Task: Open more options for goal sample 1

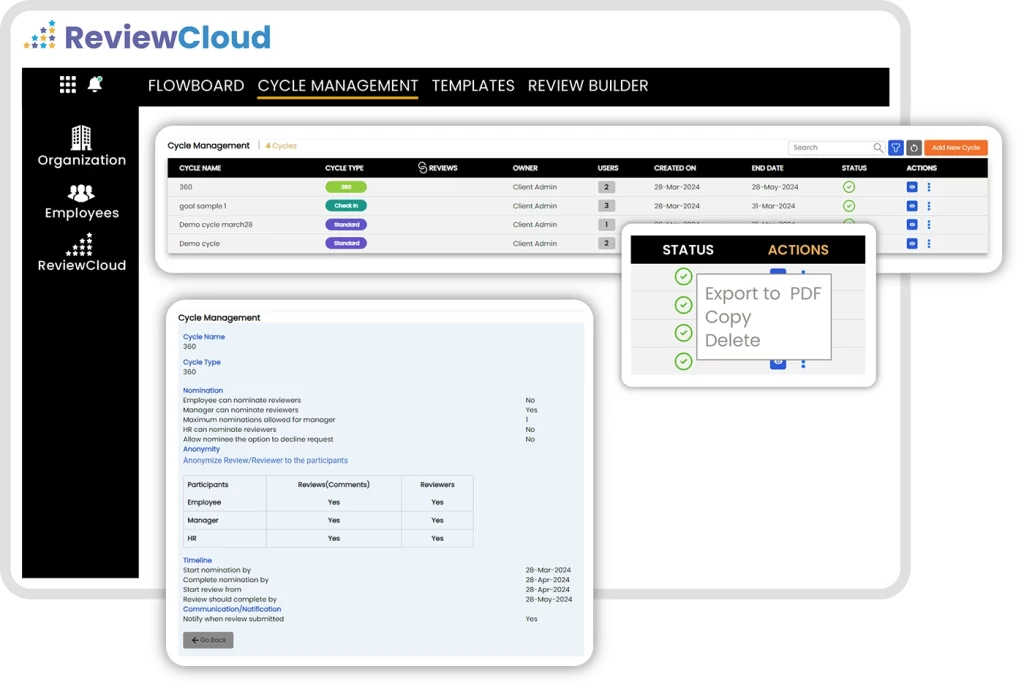Action: tap(929, 206)
